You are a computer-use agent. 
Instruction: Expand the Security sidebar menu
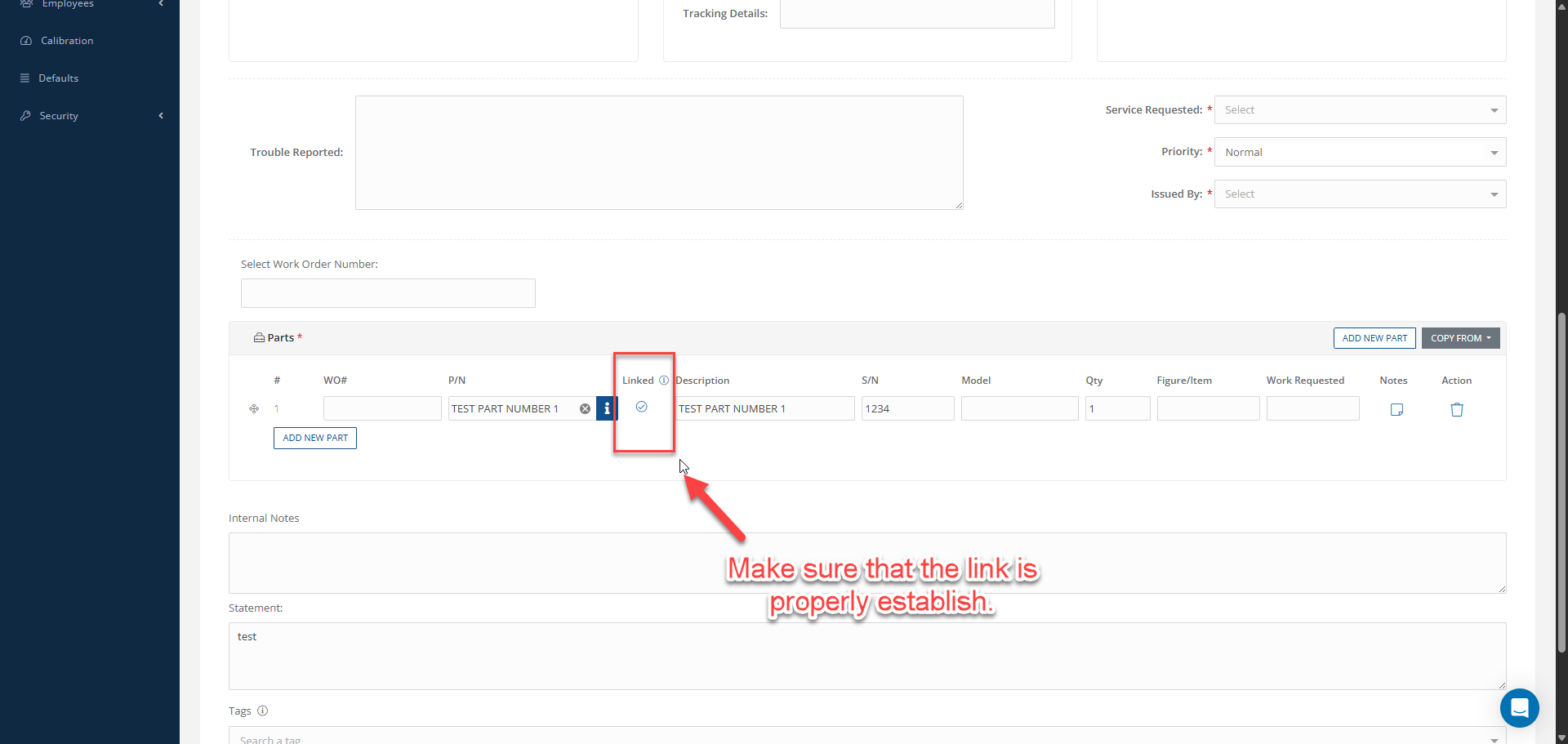tap(59, 116)
